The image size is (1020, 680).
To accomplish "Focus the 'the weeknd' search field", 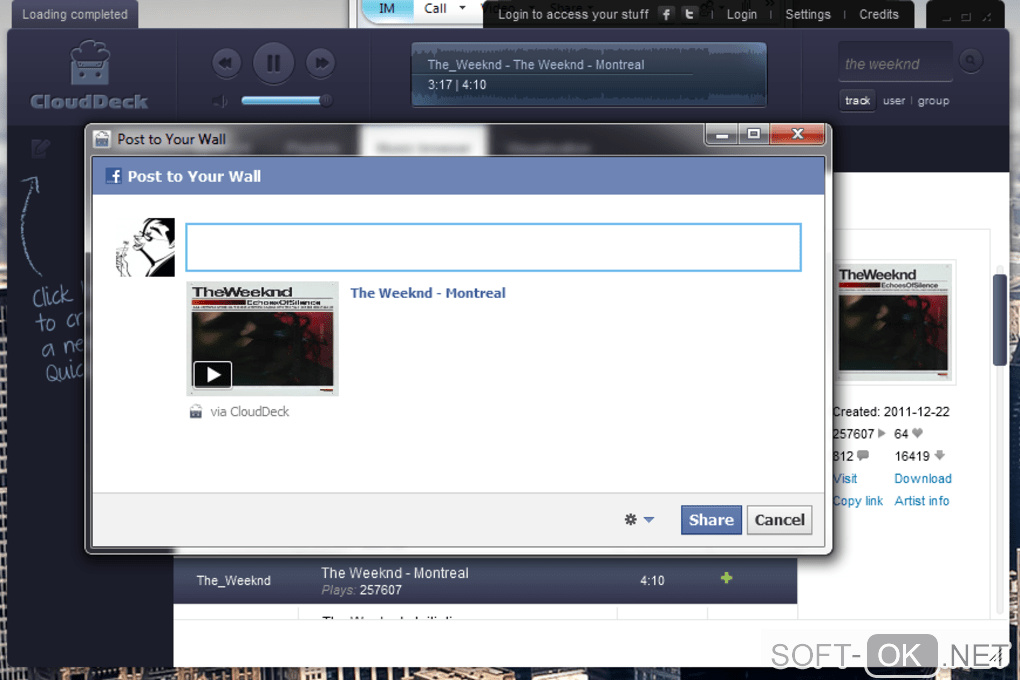I will 896,63.
